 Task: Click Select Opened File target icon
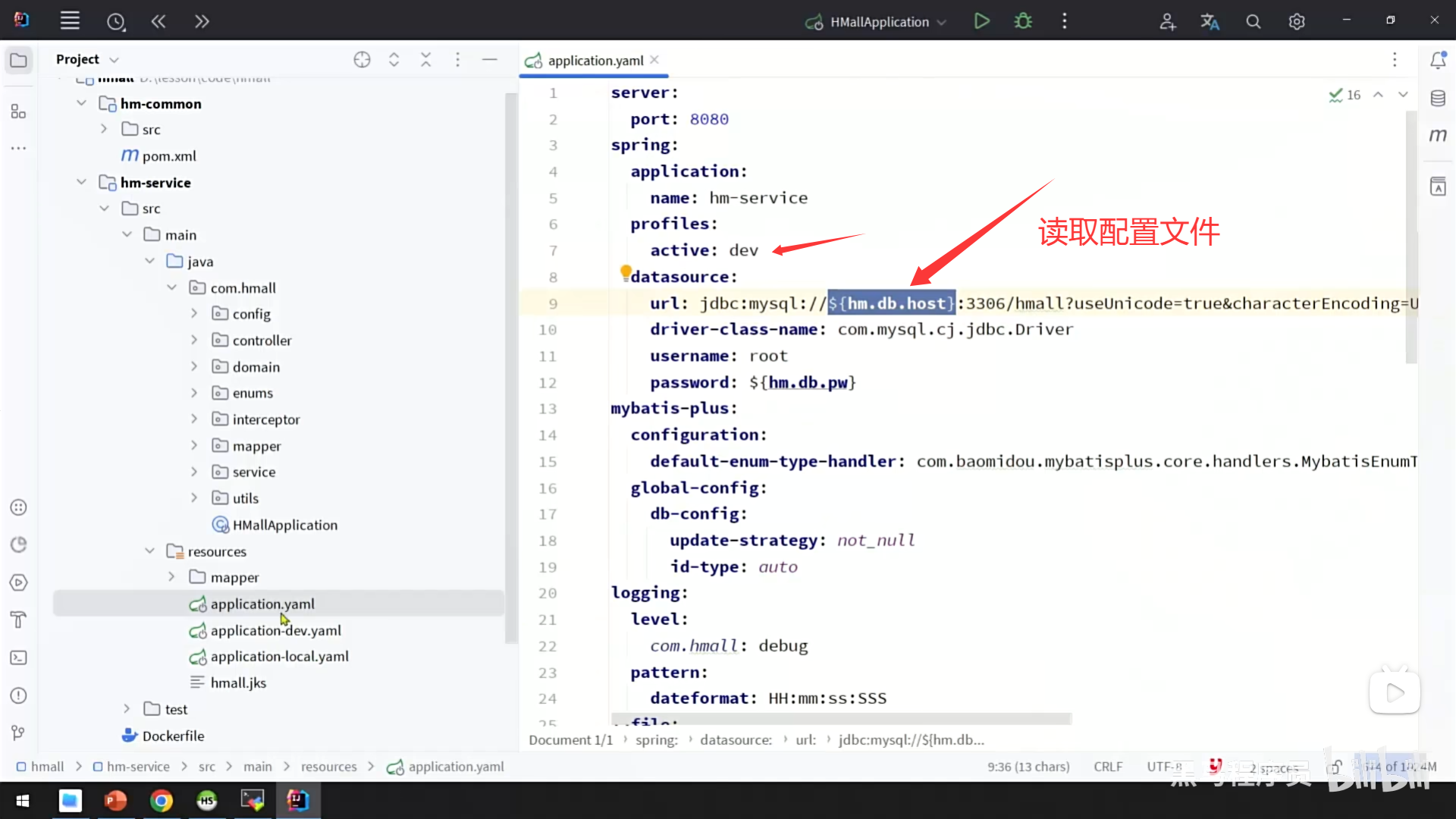click(362, 60)
